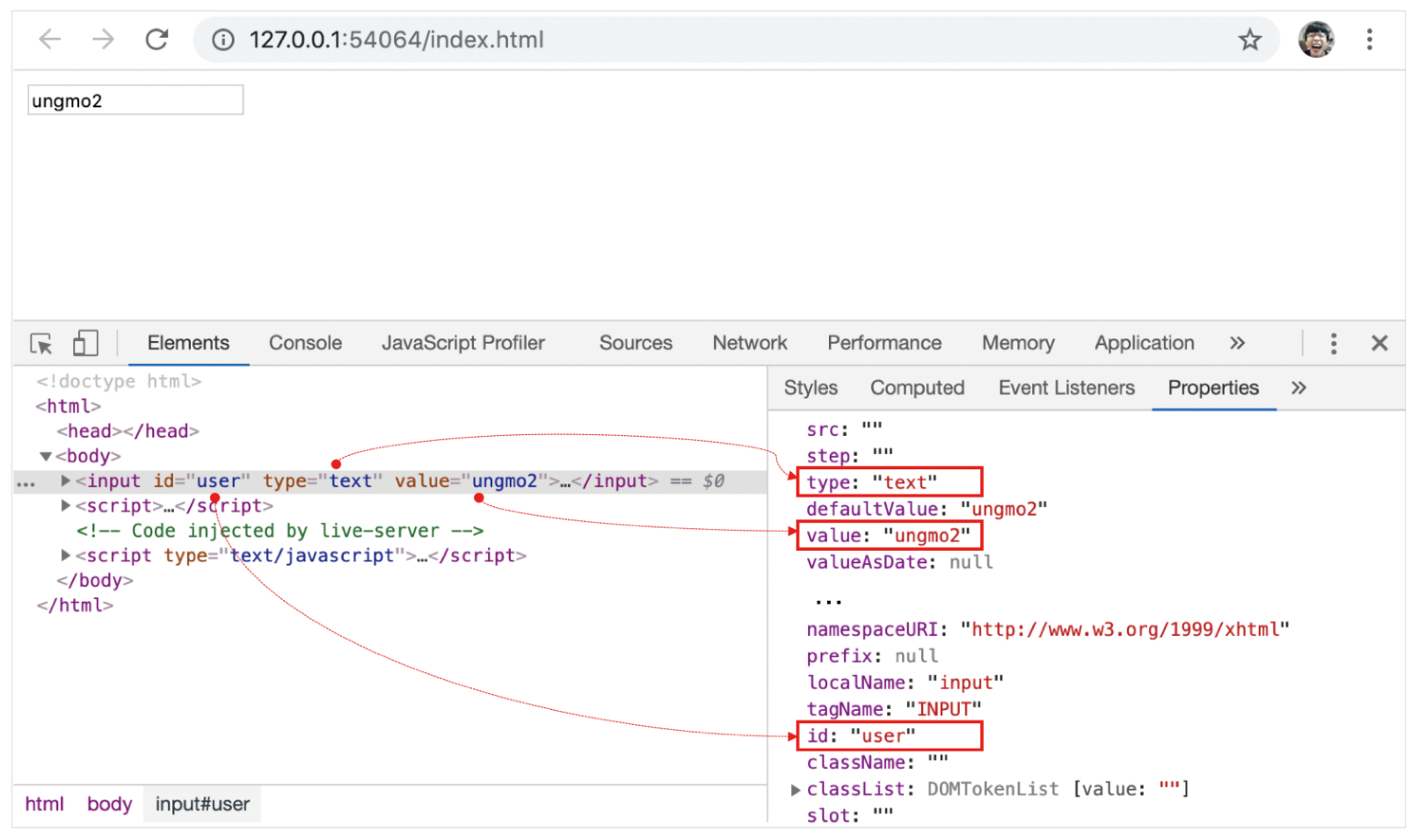Close the DevTools panel
The height and width of the screenshot is (840, 1425).
(x=1380, y=344)
